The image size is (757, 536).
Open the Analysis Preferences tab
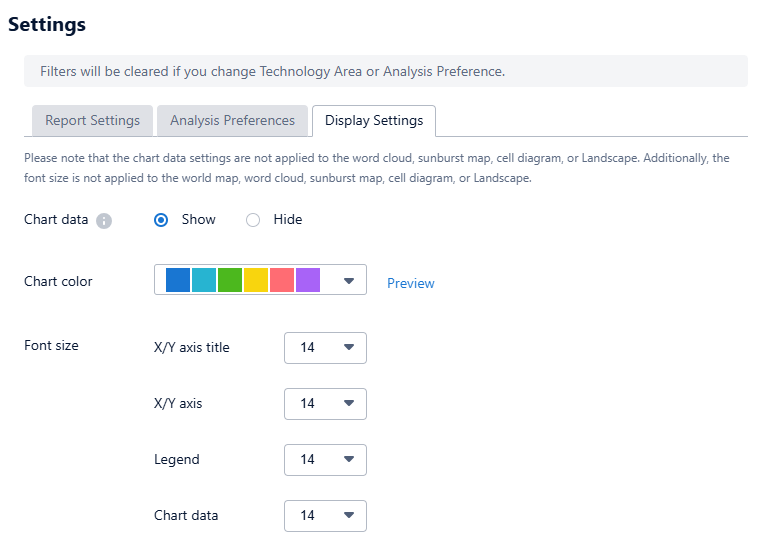coord(232,121)
